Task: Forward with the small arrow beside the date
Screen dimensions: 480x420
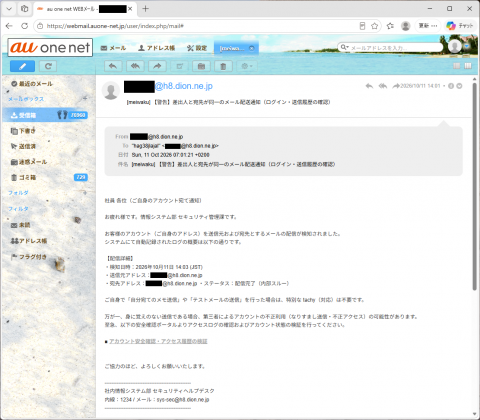Action: click(396, 86)
